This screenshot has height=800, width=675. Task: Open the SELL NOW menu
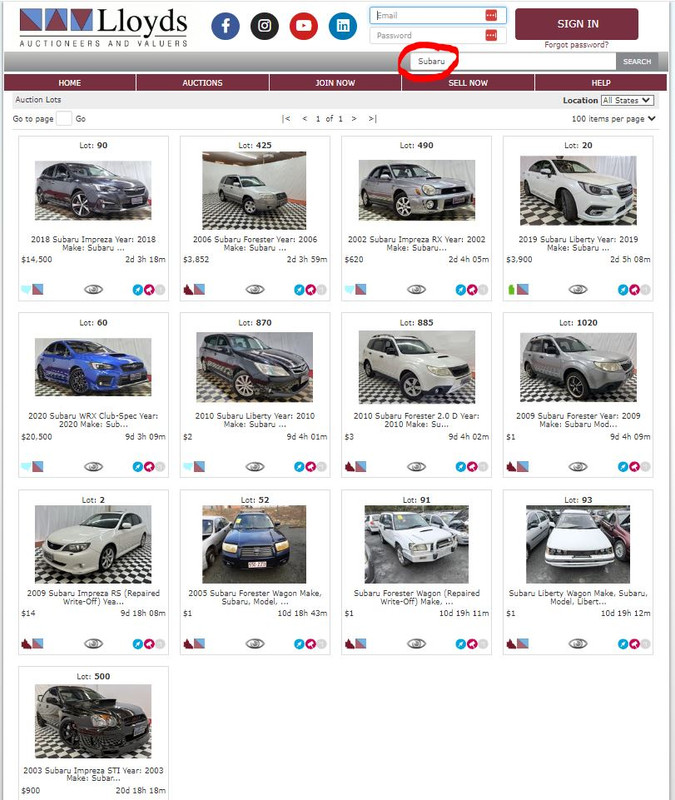[x=468, y=83]
